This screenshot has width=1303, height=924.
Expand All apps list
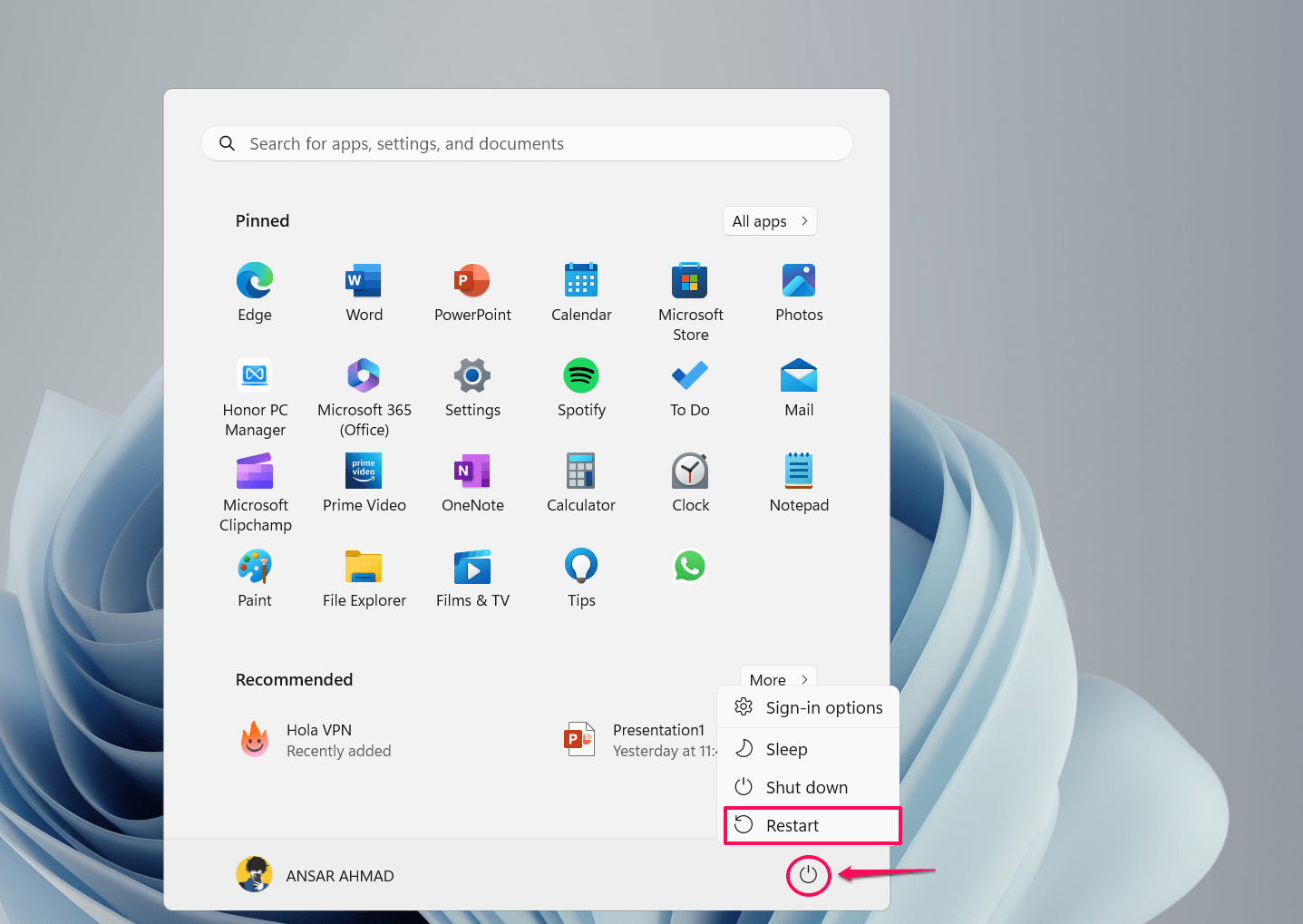coord(770,221)
